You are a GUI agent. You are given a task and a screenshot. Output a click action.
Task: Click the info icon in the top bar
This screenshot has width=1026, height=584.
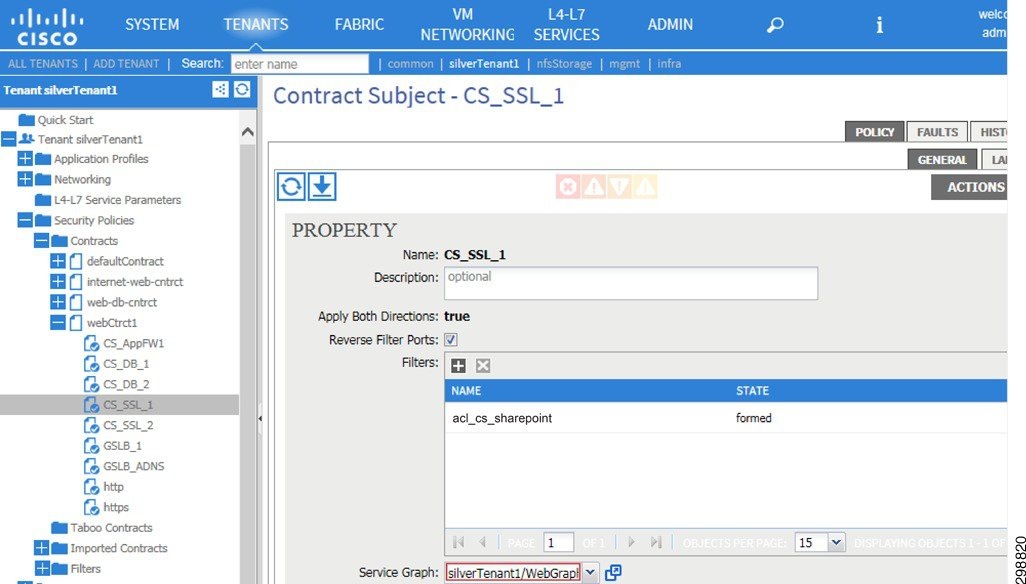(879, 26)
